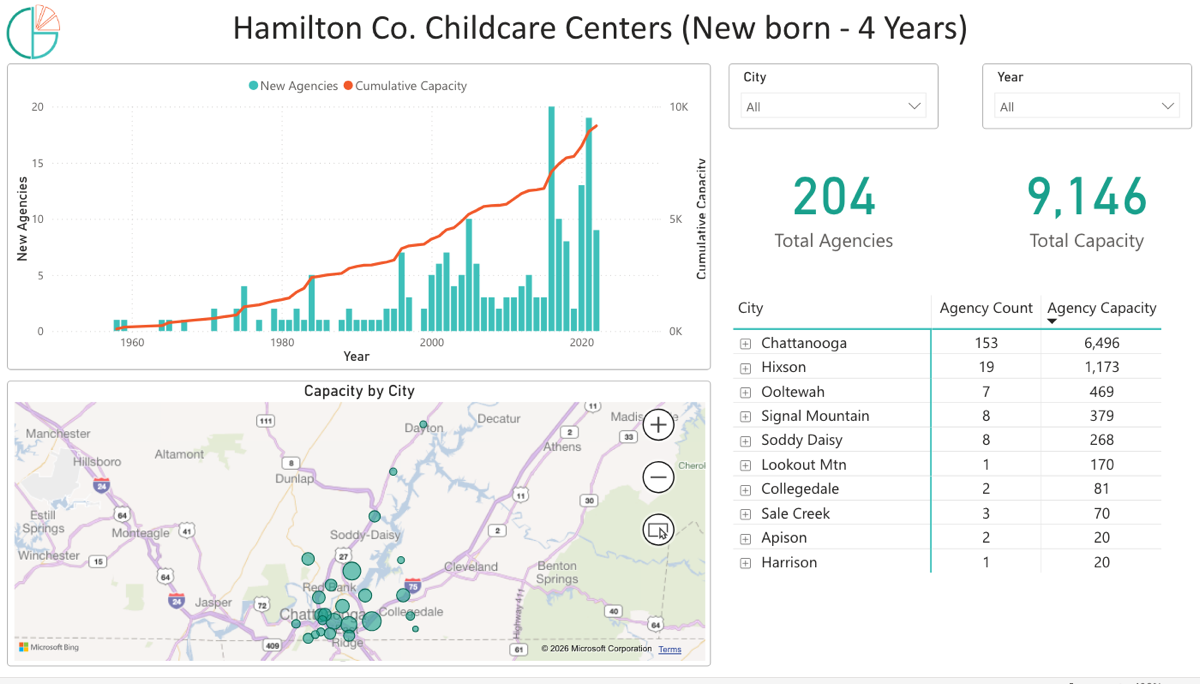The width and height of the screenshot is (1200, 684).
Task: Select Signal Mountain's capacity value 379
Action: [x=1101, y=416]
